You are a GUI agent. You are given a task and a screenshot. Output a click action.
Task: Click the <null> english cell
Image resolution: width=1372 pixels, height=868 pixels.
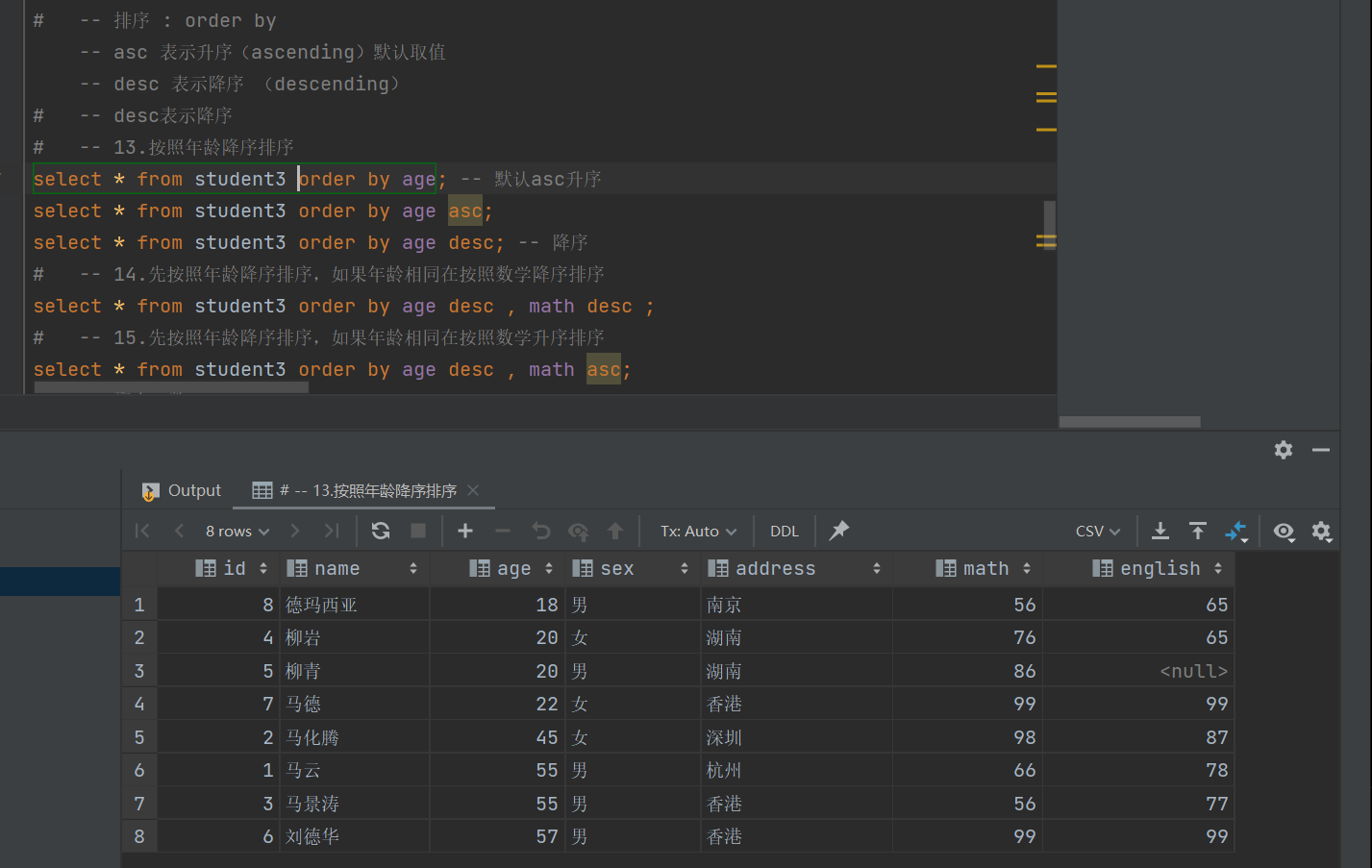tap(1139, 671)
